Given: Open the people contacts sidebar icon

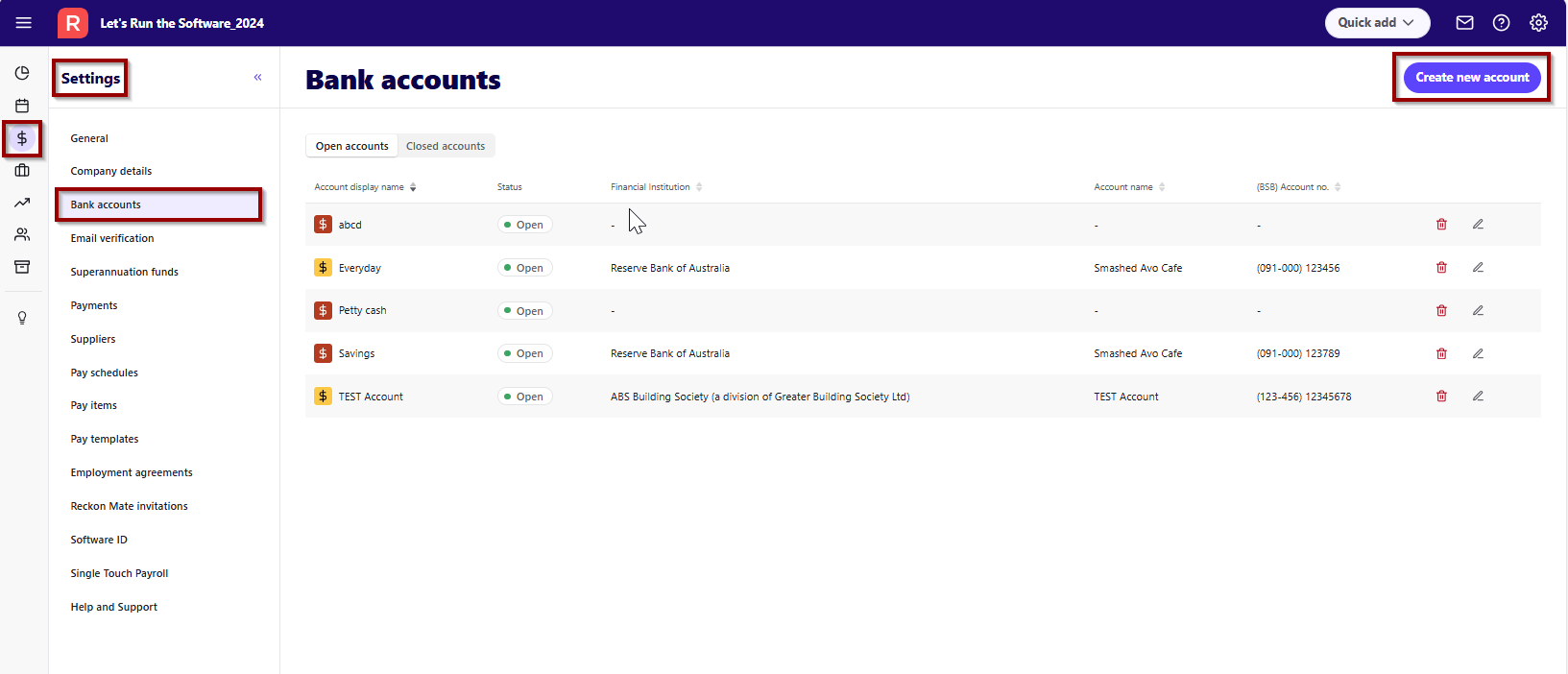Looking at the screenshot, I should (x=22, y=234).
